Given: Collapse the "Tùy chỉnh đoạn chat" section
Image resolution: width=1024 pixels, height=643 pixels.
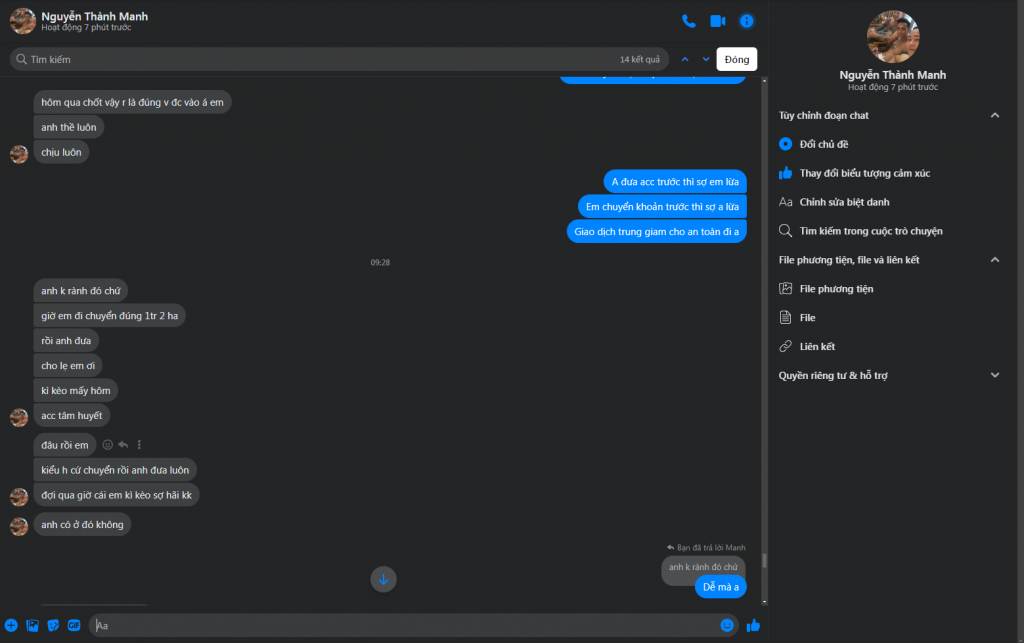Looking at the screenshot, I should [994, 116].
